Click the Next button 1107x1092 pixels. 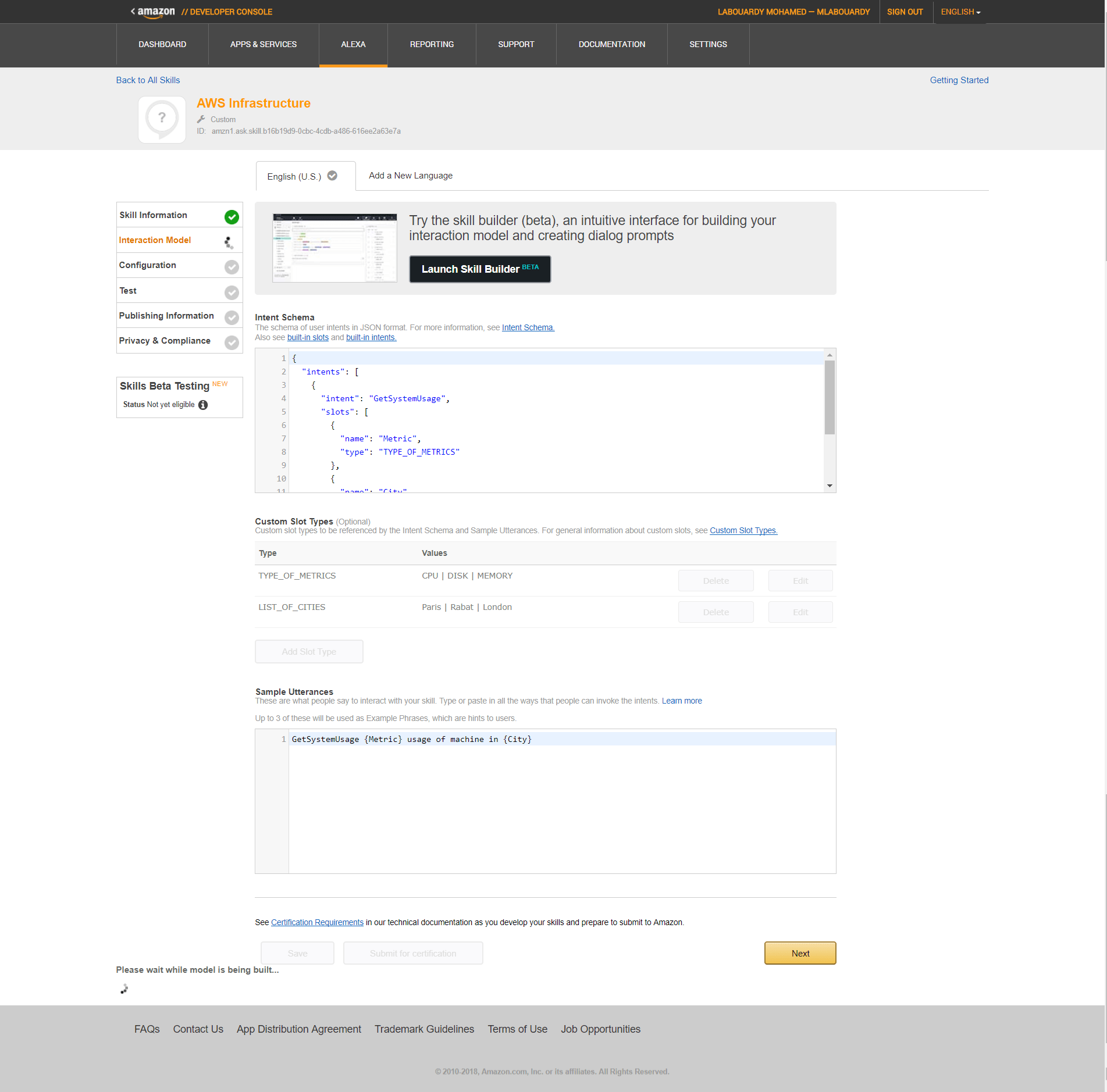pyautogui.click(x=800, y=953)
